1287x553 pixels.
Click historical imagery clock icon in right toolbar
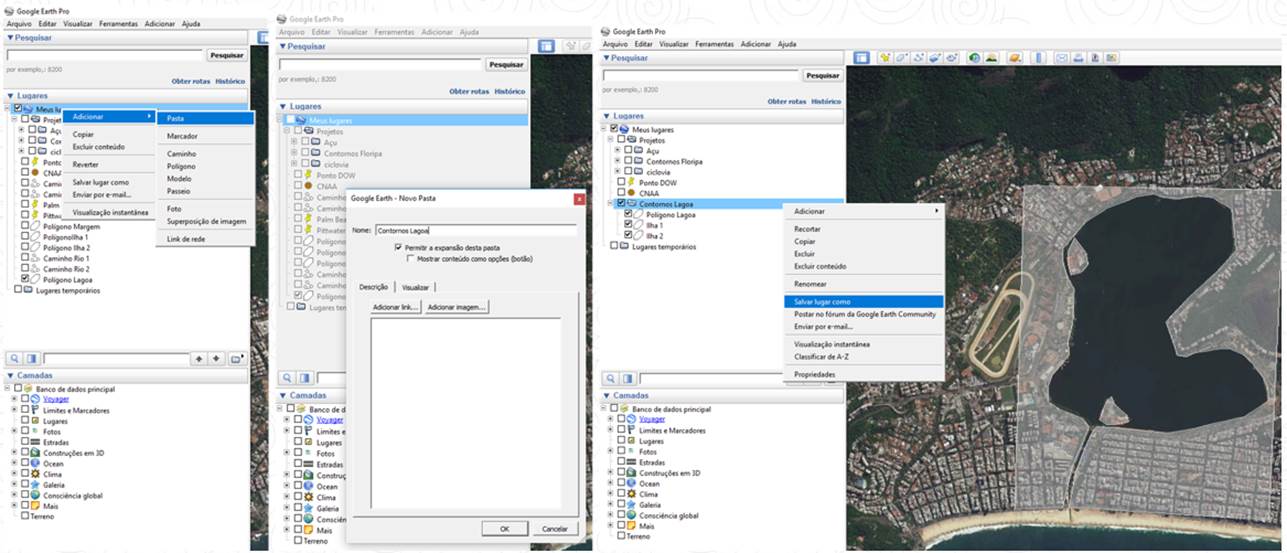tap(974, 58)
